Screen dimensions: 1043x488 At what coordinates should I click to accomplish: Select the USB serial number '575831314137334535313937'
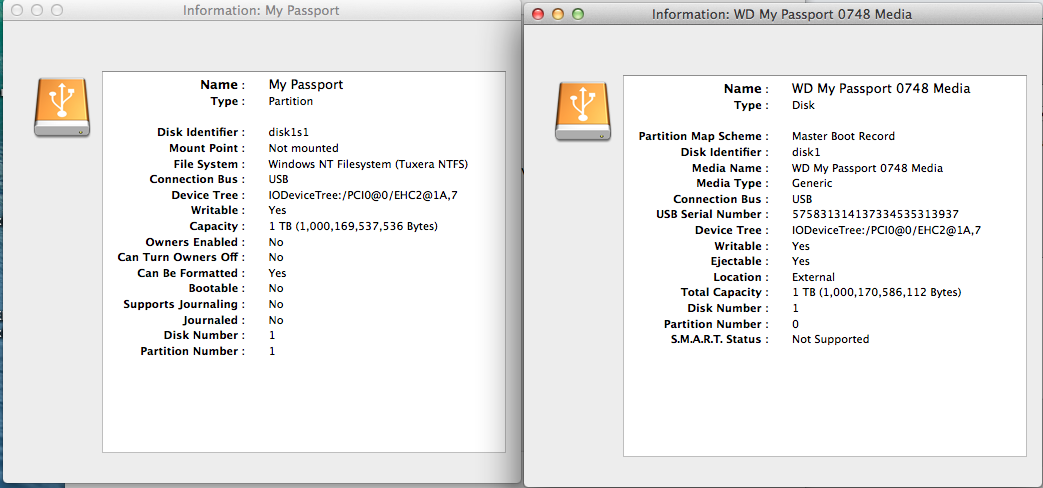point(875,214)
